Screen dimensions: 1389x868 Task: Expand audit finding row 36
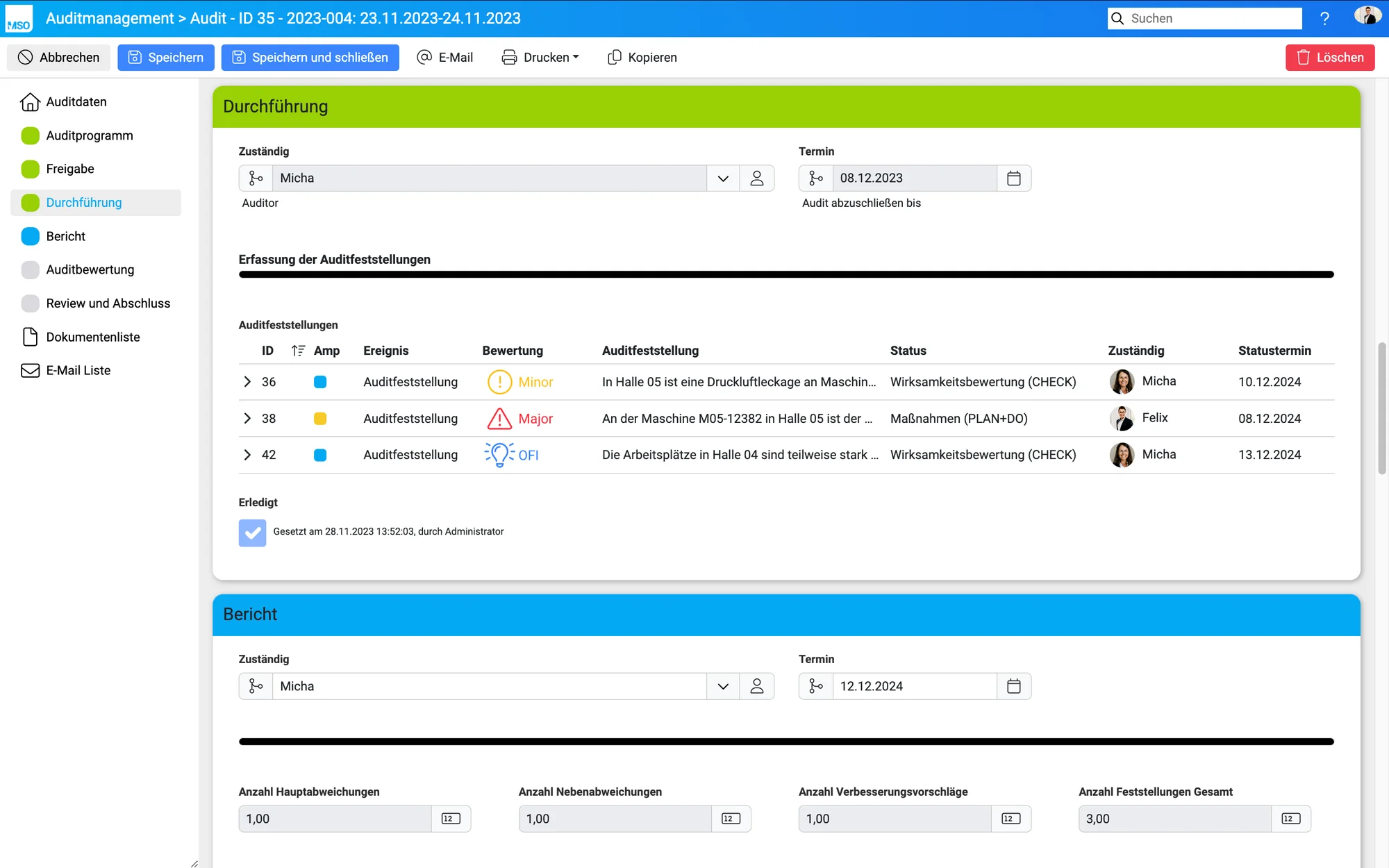coord(247,382)
